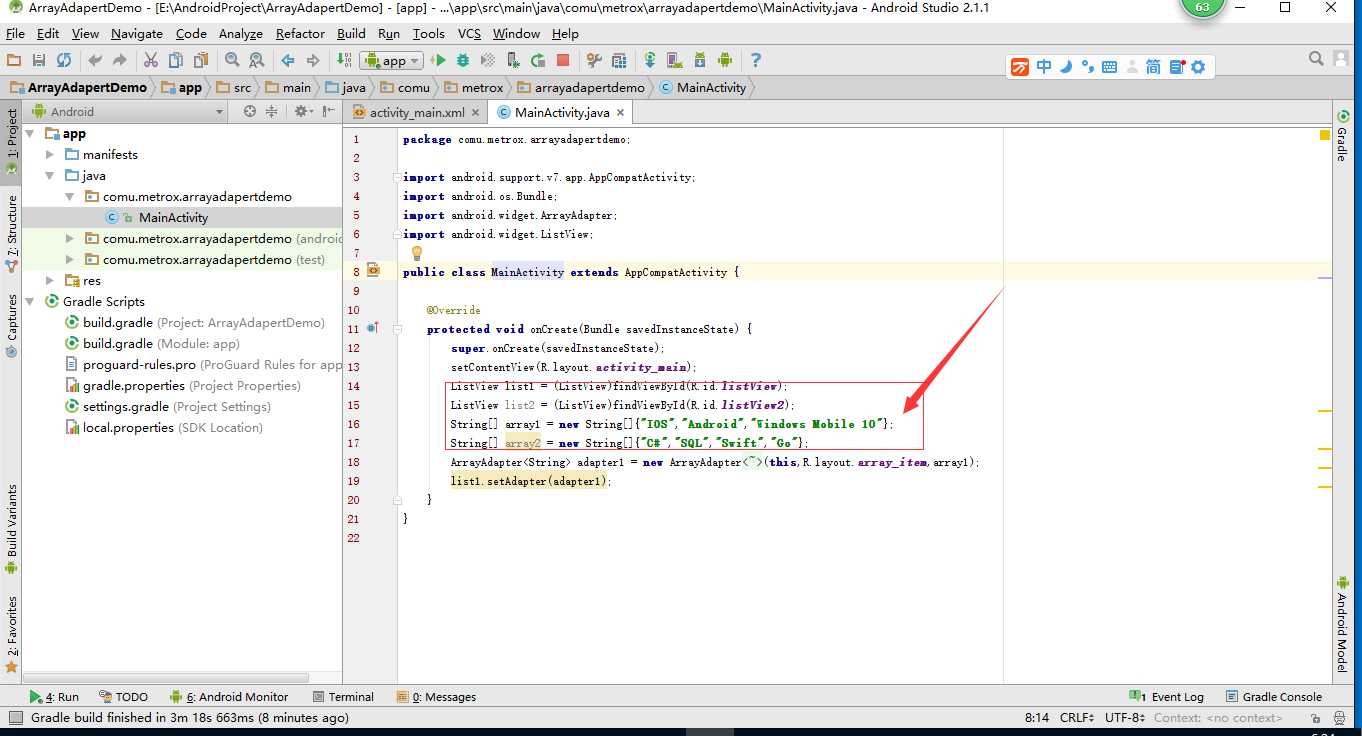Click the yellow analysis status square
This screenshot has width=1362, height=736.
click(1325, 134)
